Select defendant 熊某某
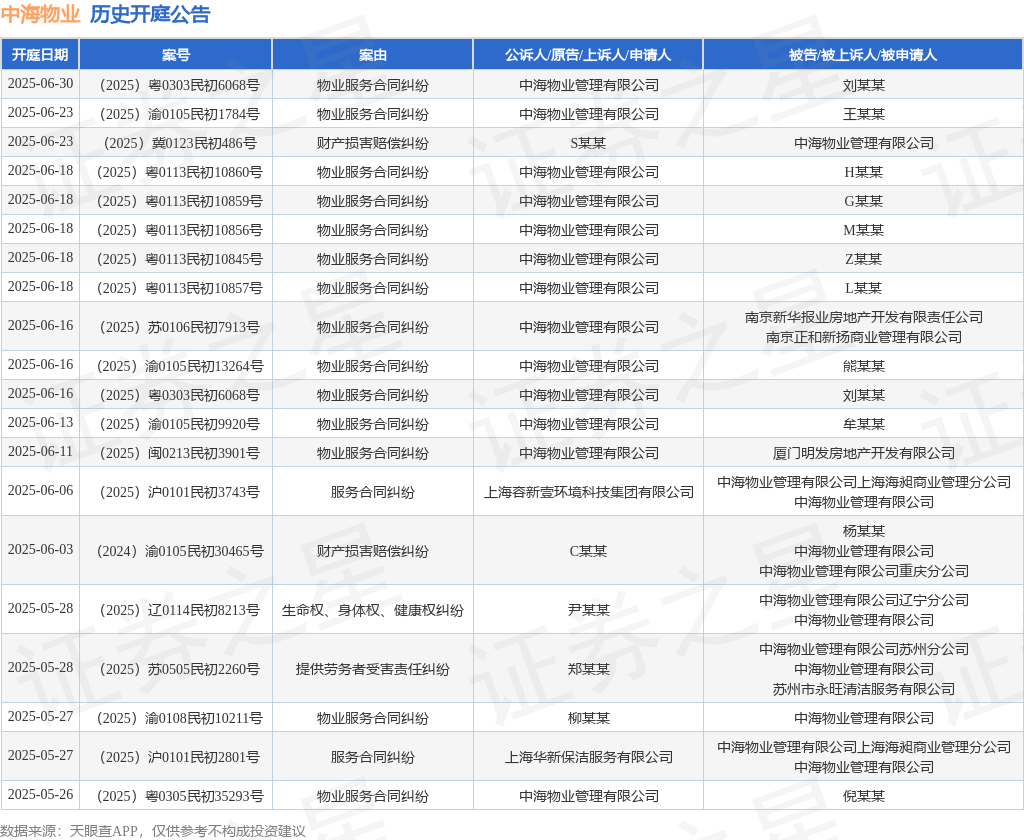 point(863,366)
